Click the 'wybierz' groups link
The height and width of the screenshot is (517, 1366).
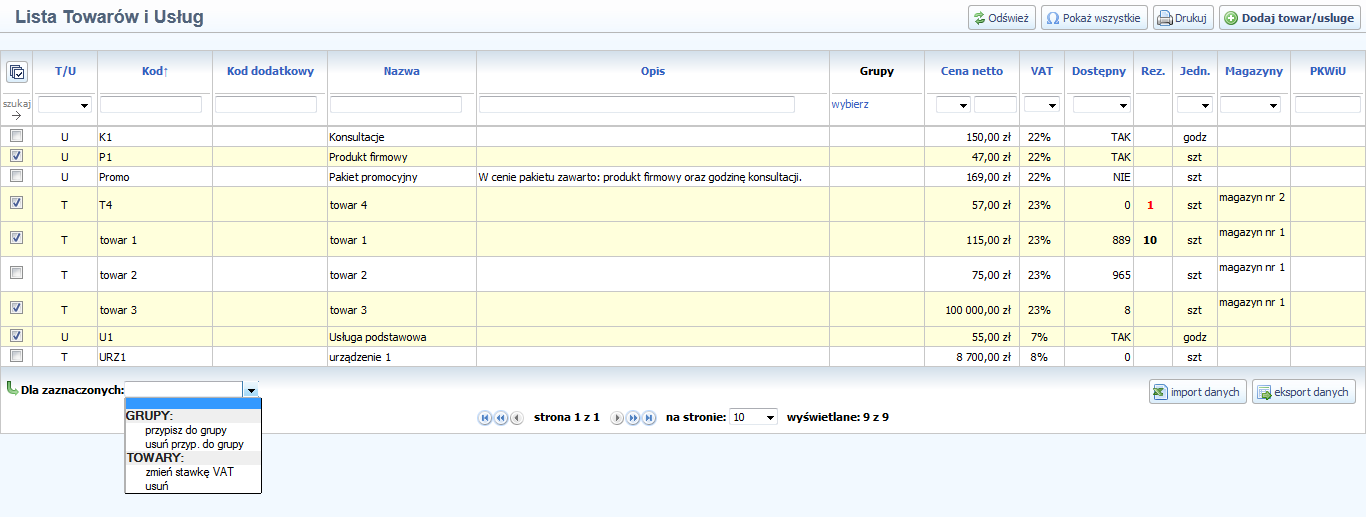pos(849,104)
